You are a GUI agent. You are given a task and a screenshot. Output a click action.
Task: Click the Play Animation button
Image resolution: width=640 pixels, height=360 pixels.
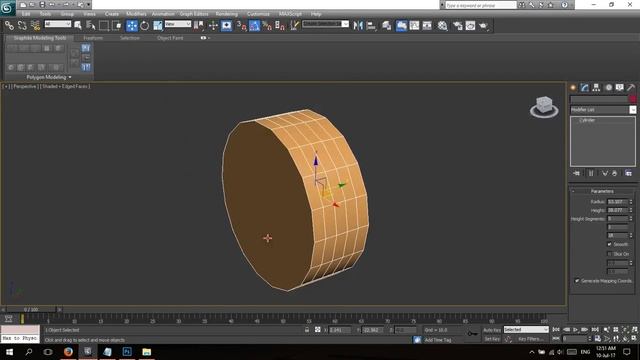point(576,329)
